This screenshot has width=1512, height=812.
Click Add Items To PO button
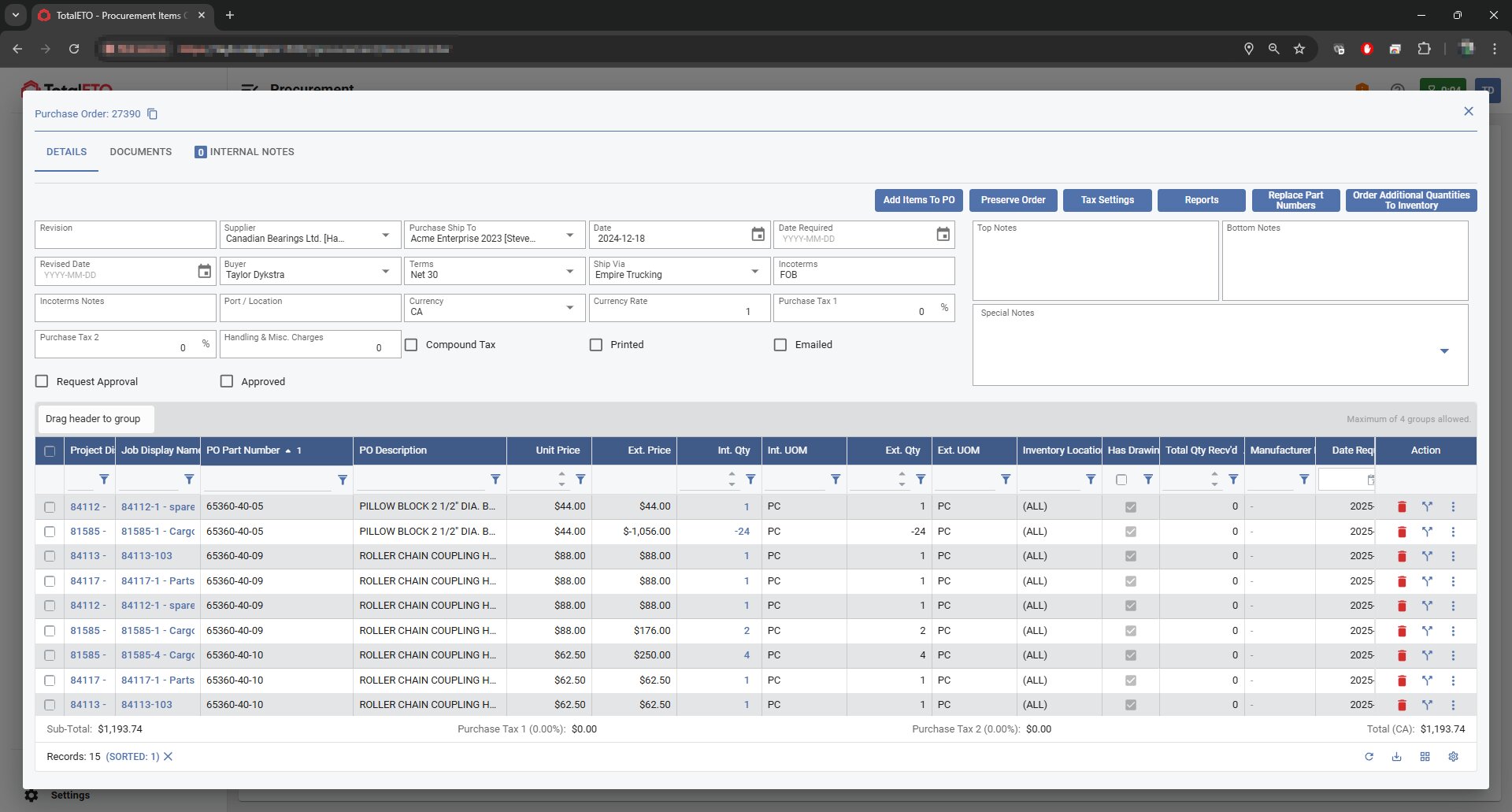pos(918,200)
